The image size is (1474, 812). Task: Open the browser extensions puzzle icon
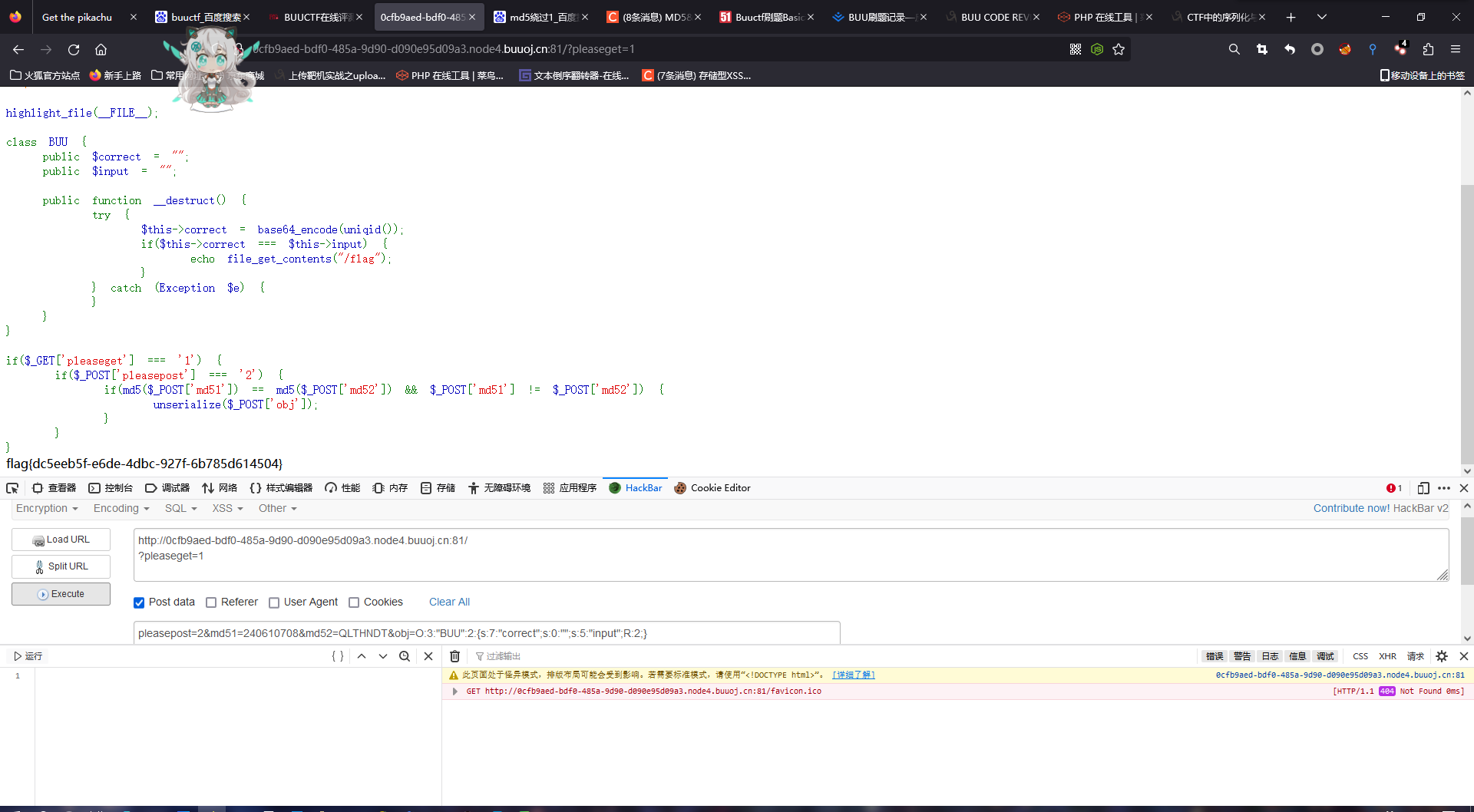[1429, 49]
